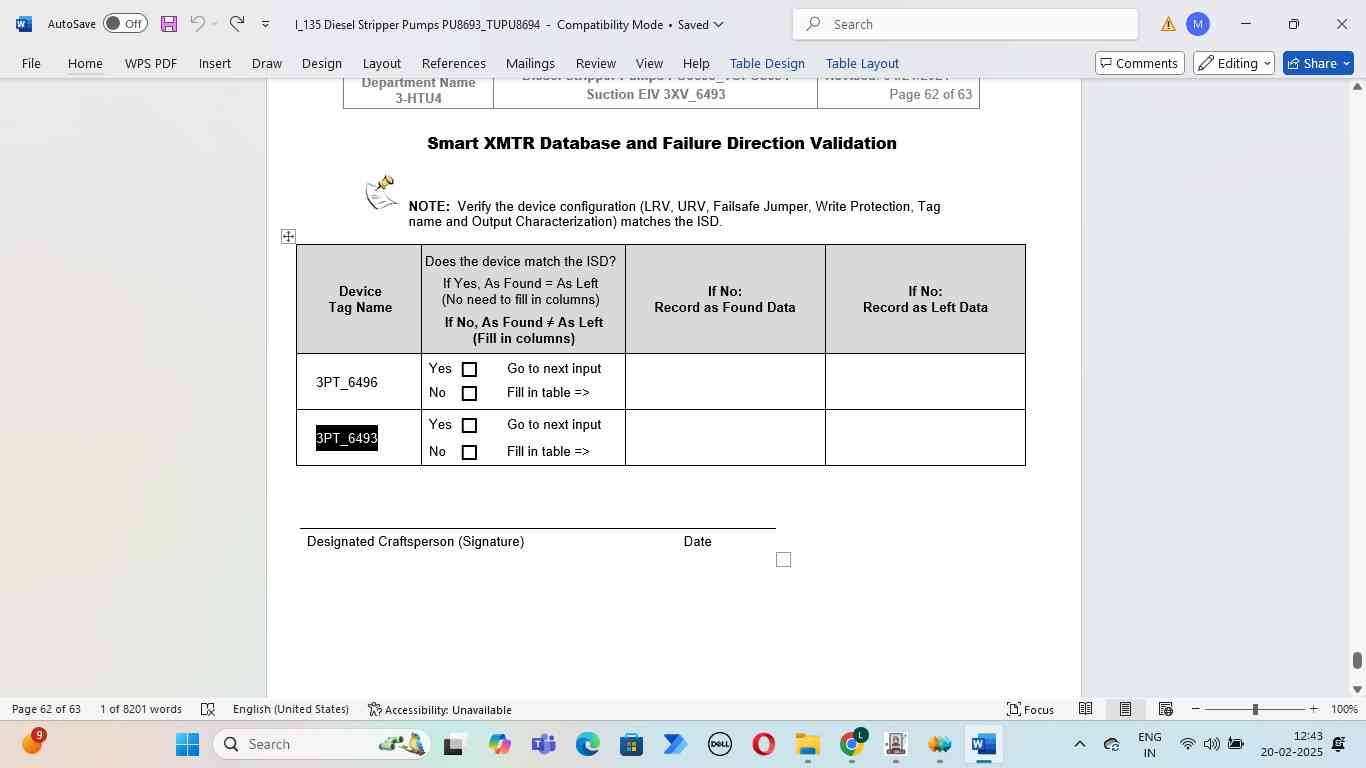Open Opera browser from taskbar
This screenshot has height=768, width=1366.
[x=763, y=744]
